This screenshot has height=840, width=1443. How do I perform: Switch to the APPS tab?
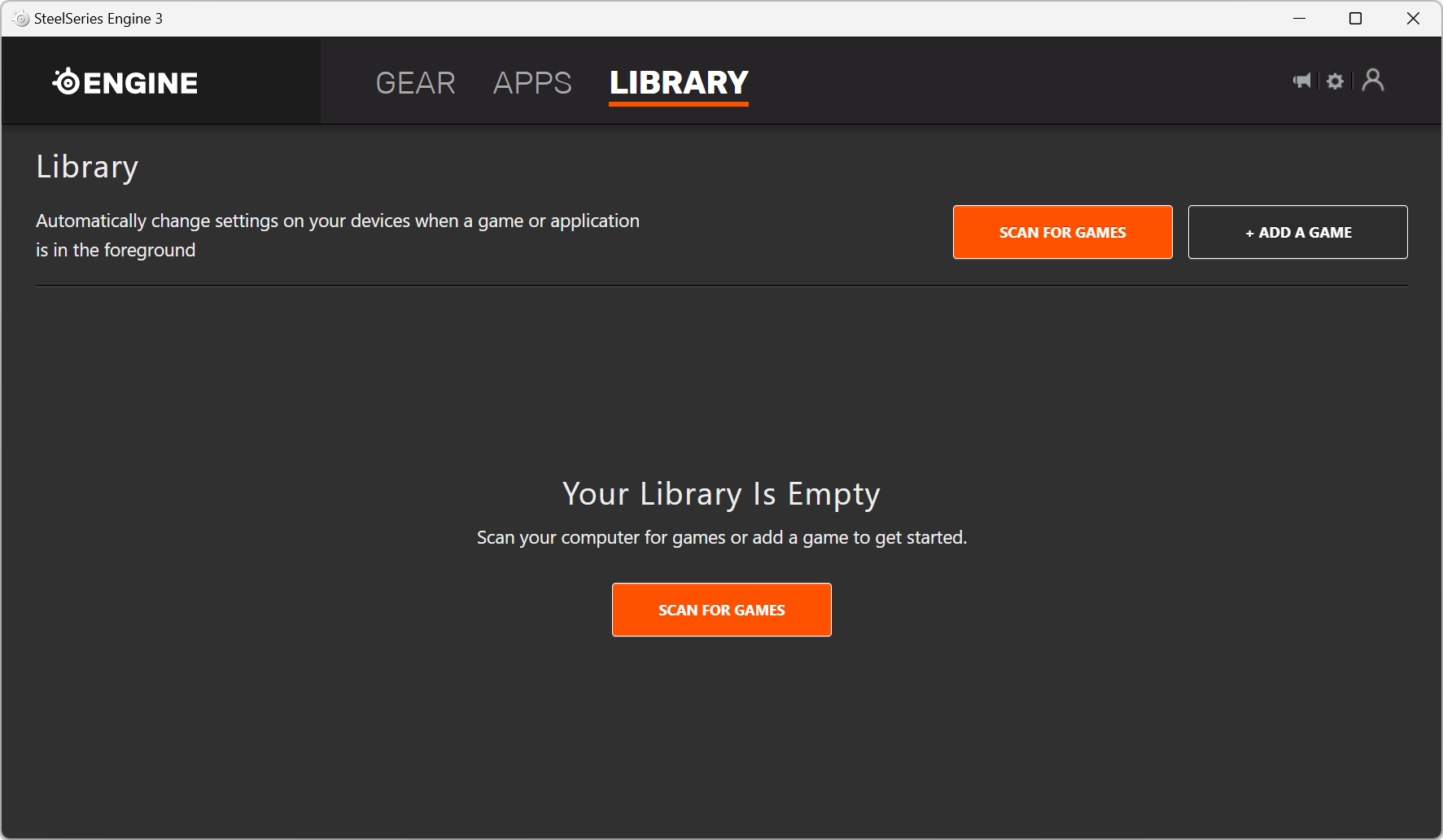[532, 83]
